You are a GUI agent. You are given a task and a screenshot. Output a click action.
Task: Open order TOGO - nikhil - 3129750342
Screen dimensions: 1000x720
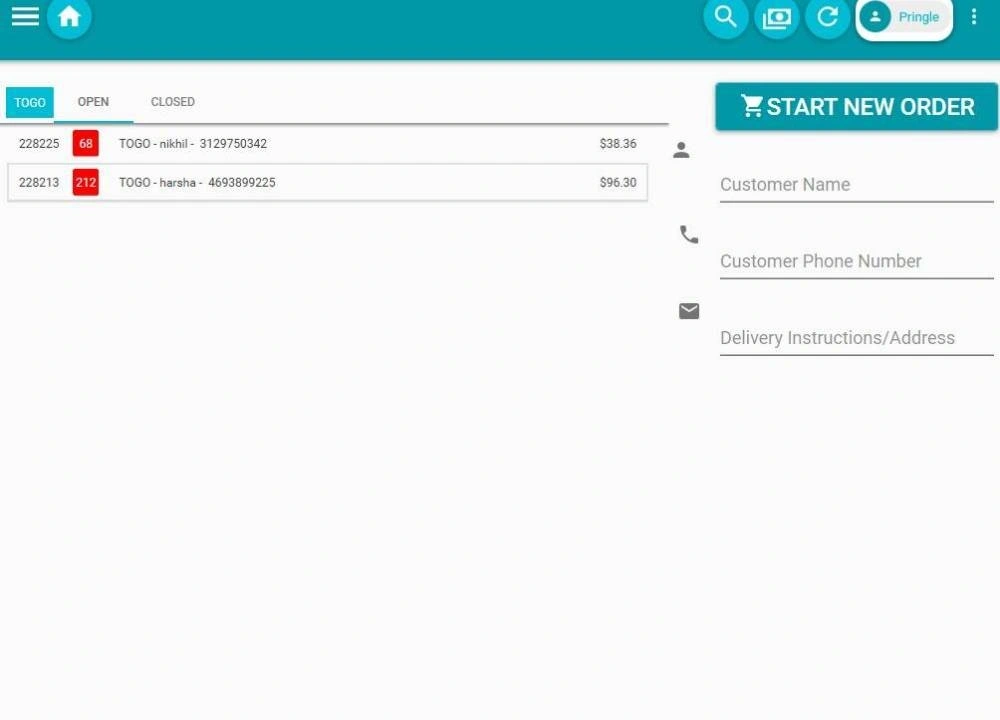click(327, 143)
